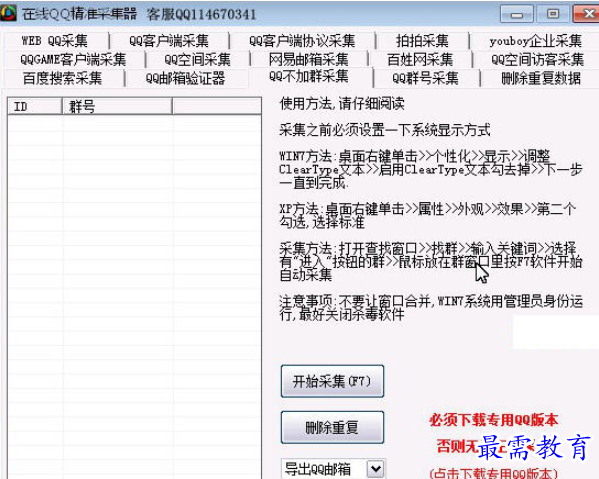
Task: Close the QQ采集器 window
Action: coord(586,14)
